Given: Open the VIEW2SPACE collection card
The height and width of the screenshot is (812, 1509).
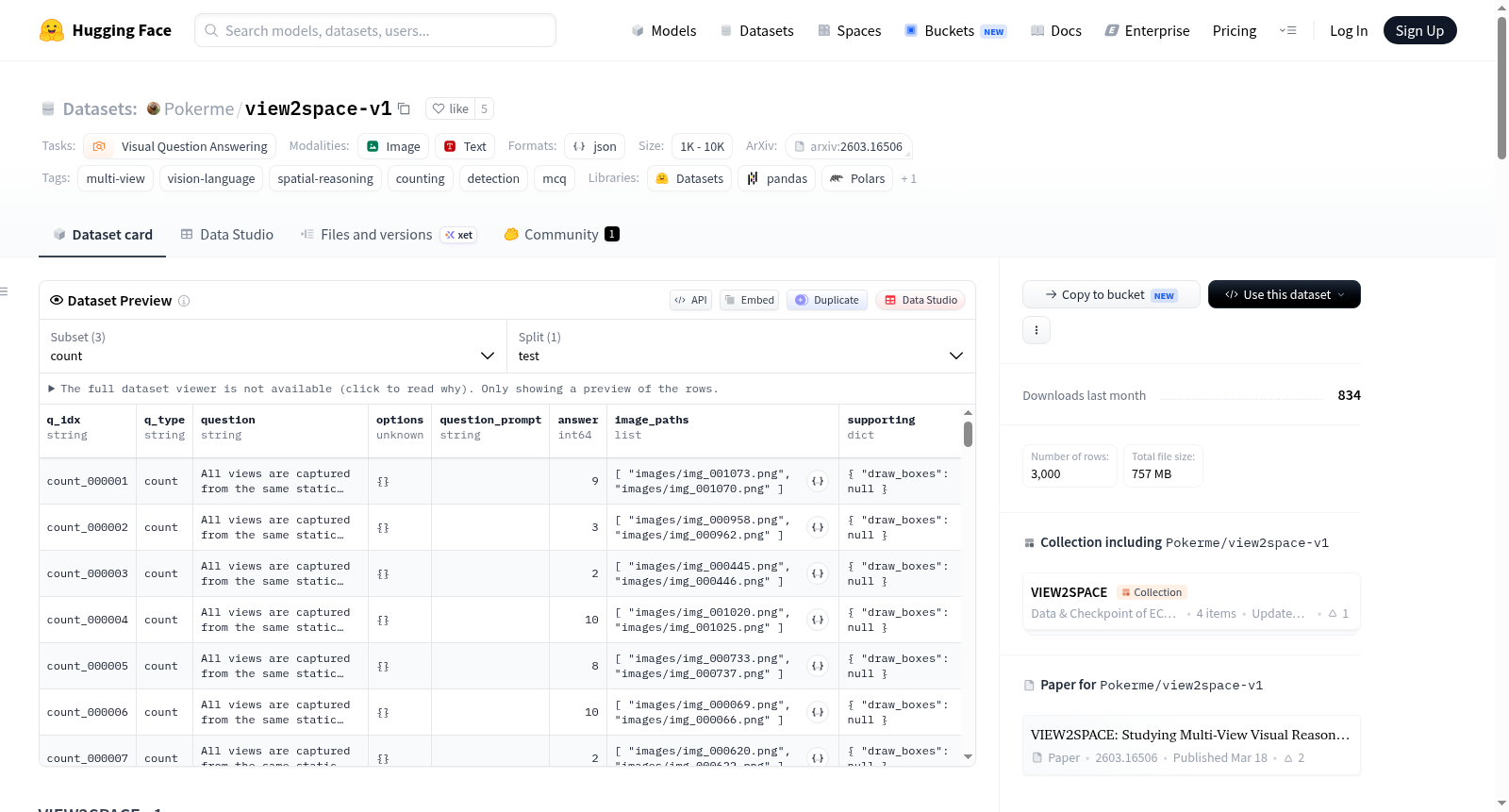Looking at the screenshot, I should coord(1191,603).
